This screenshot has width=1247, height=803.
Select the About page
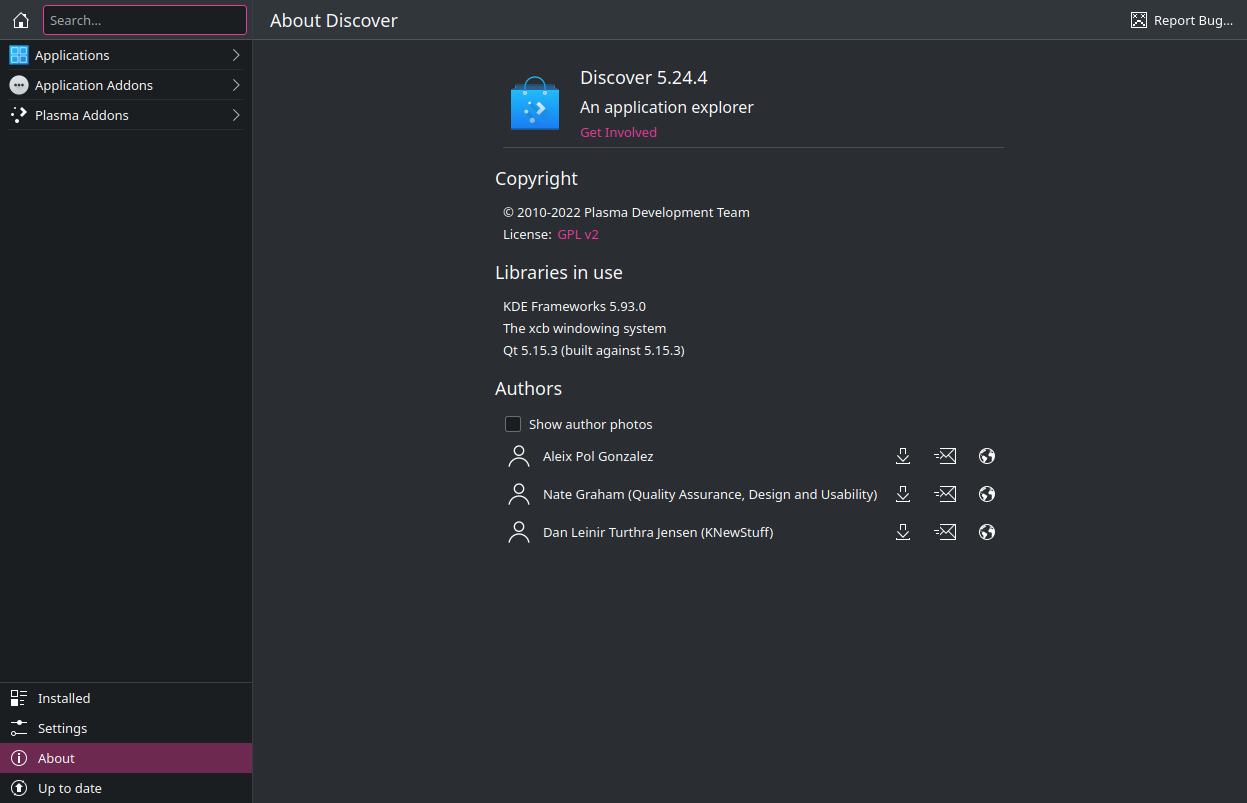[126, 758]
